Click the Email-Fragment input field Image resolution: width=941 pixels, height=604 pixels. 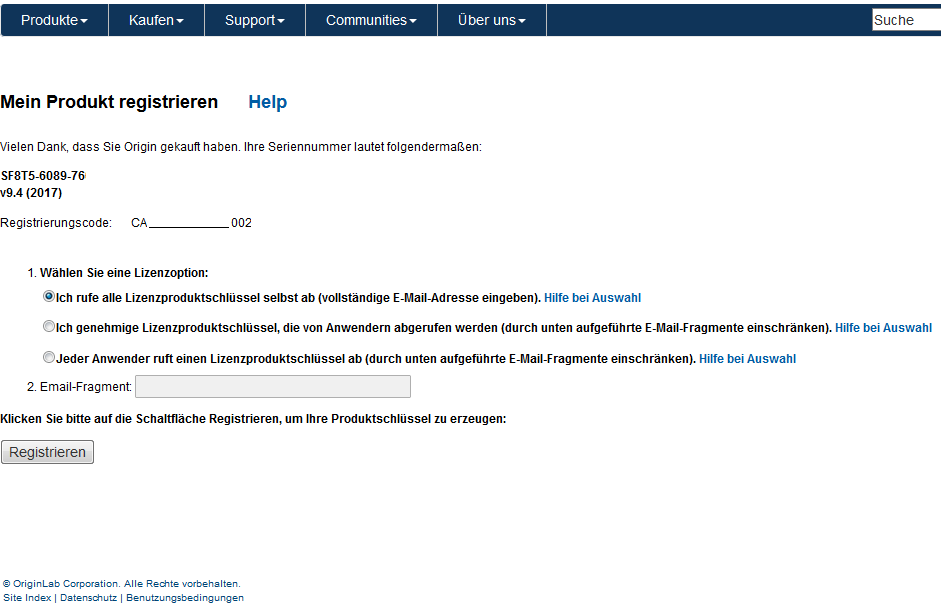click(273, 387)
